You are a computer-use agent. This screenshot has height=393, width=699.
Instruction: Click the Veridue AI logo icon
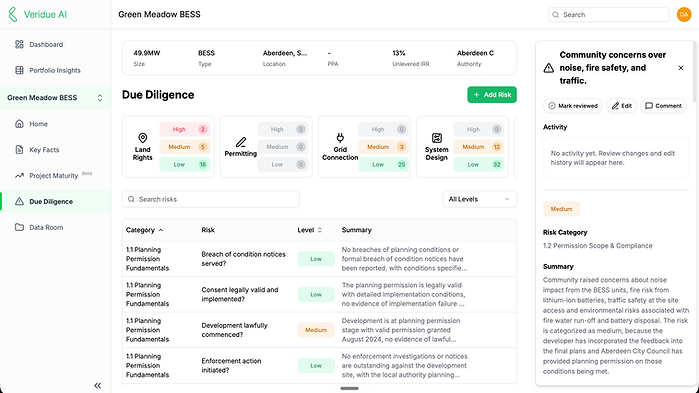13,15
